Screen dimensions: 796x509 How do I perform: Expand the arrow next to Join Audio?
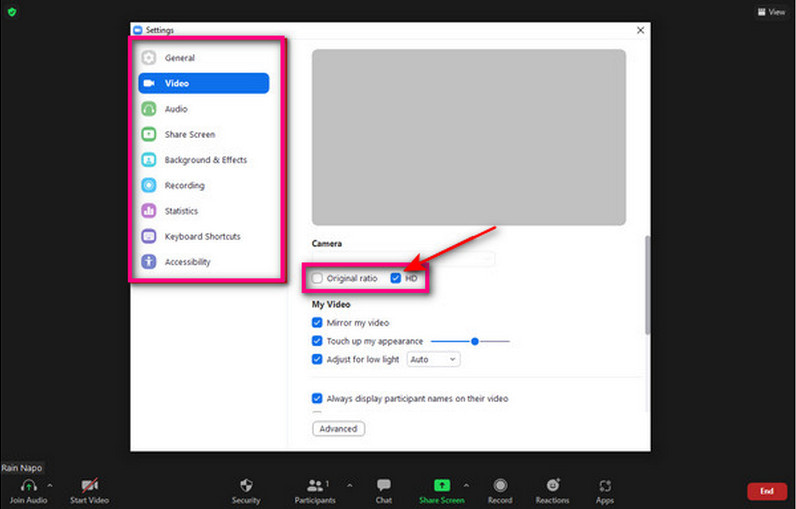point(51,484)
